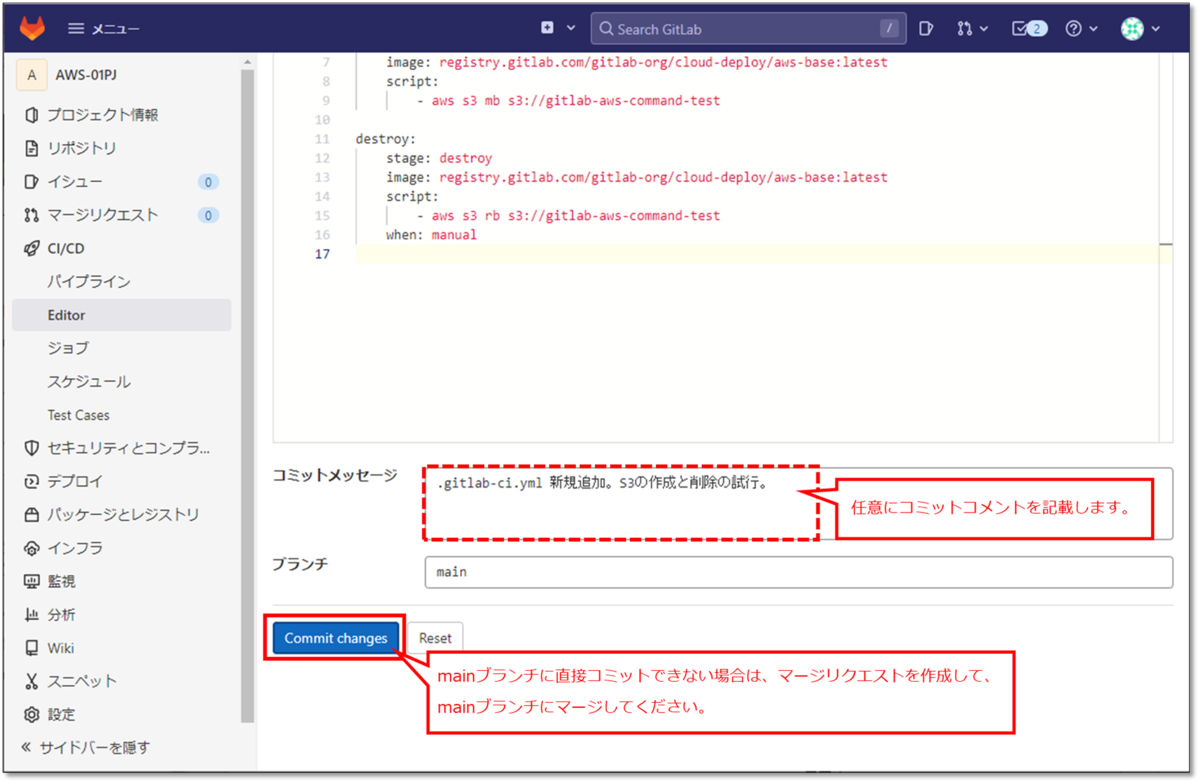Click the プロジェクト情報 icon

tap(31, 115)
